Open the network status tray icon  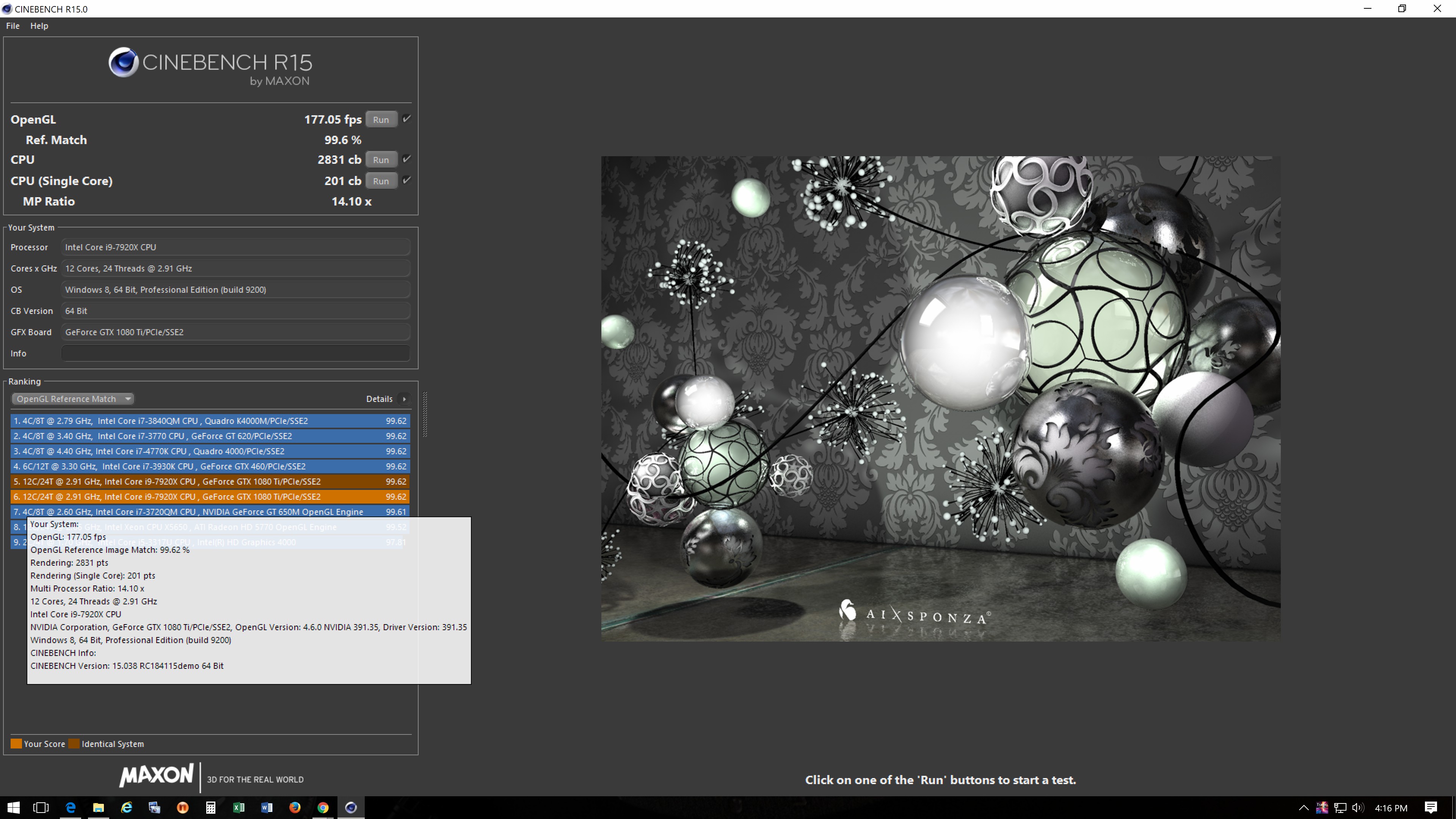point(1340,808)
